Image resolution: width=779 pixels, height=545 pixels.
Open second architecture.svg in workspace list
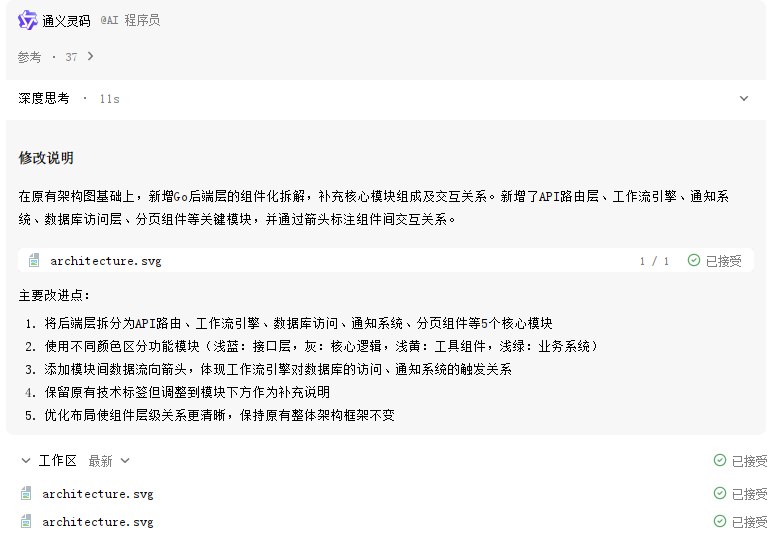[x=98, y=522]
